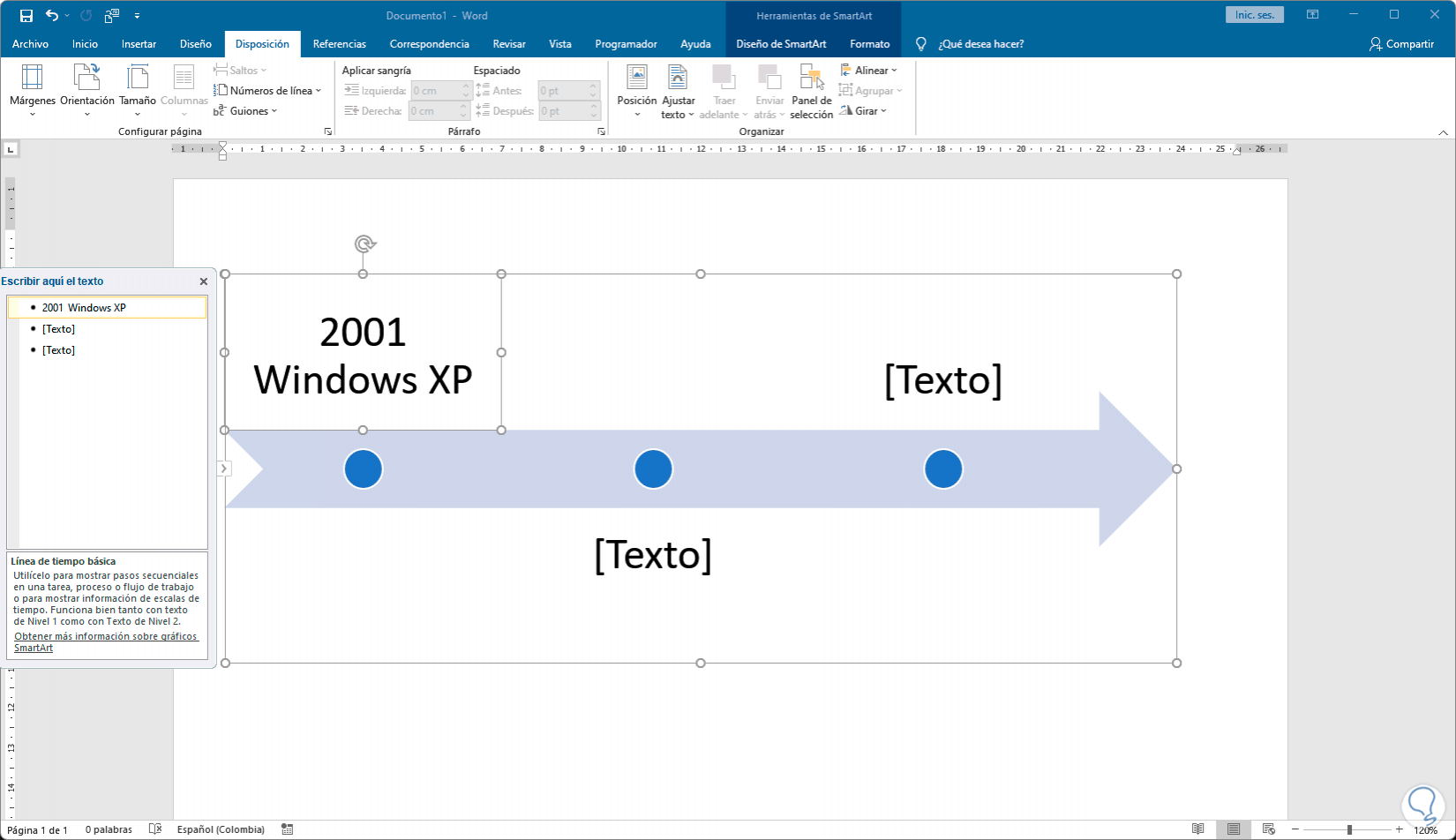
Task: Expand the Girar rotate menu
Action: tap(864, 111)
